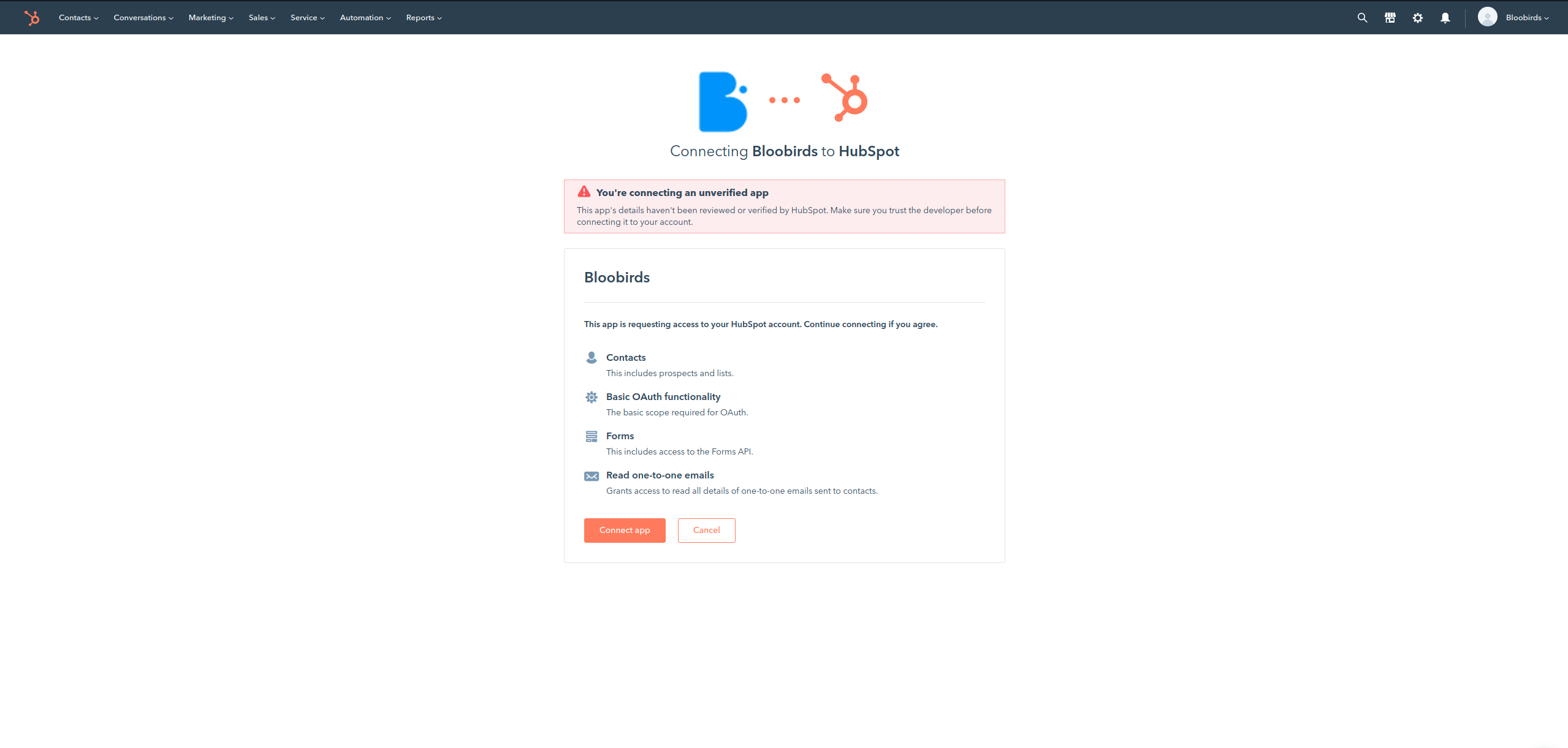Click the 'Basic OAuth functionality' scope label
Viewport: 1568px width, 748px height.
tap(663, 396)
